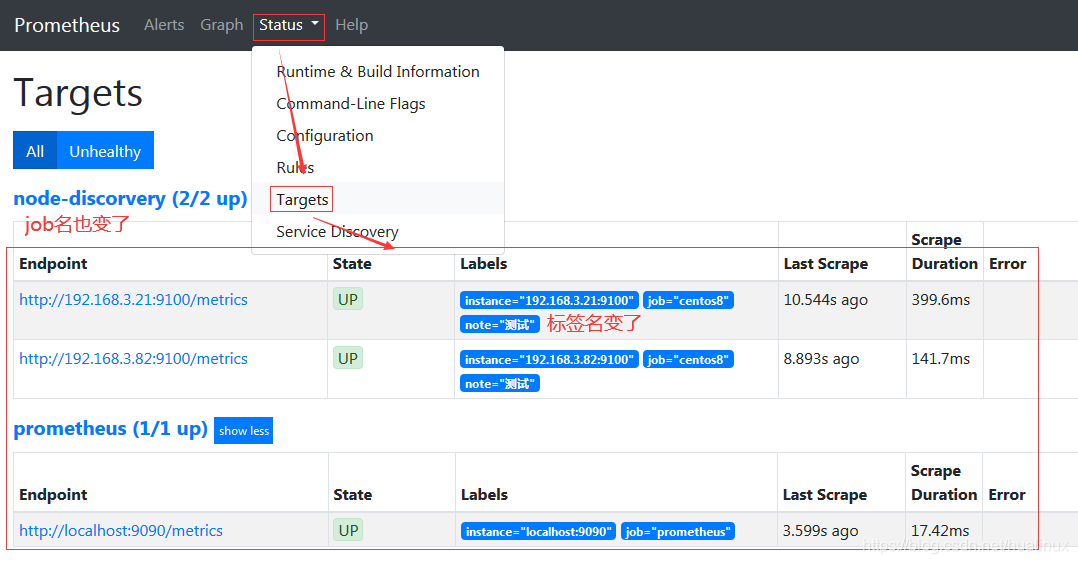This screenshot has height=564, width=1078.
Task: Select Targets in the Status menu
Action: (377, 199)
